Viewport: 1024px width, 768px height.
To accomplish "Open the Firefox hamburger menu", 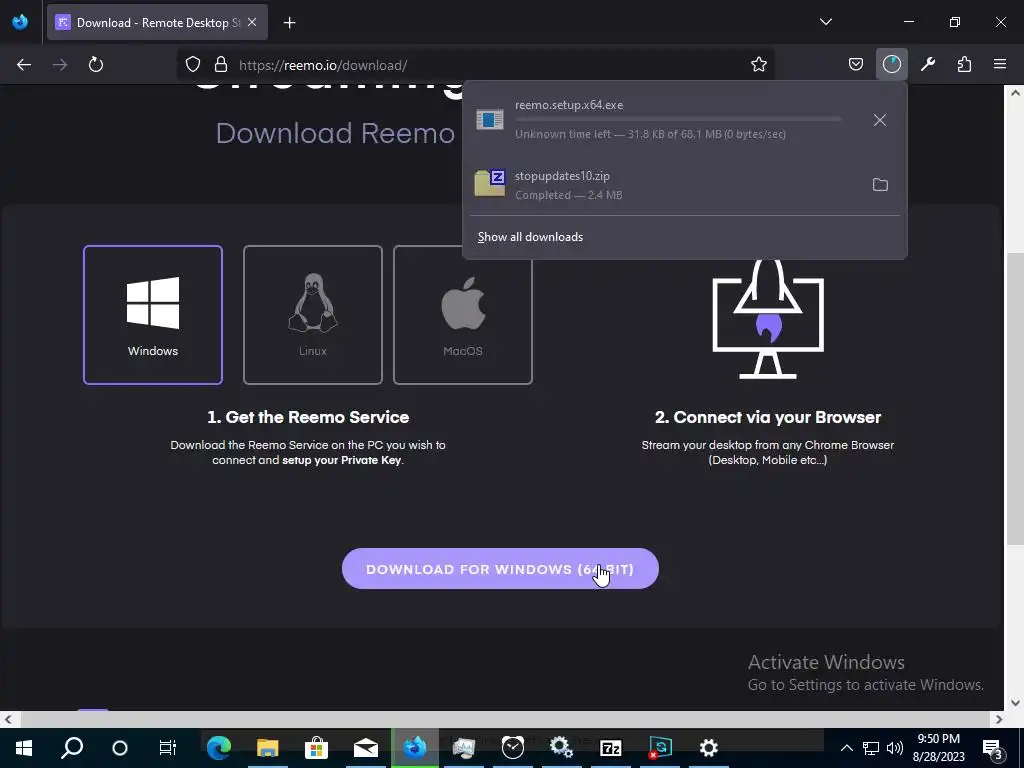I will pos(1000,65).
